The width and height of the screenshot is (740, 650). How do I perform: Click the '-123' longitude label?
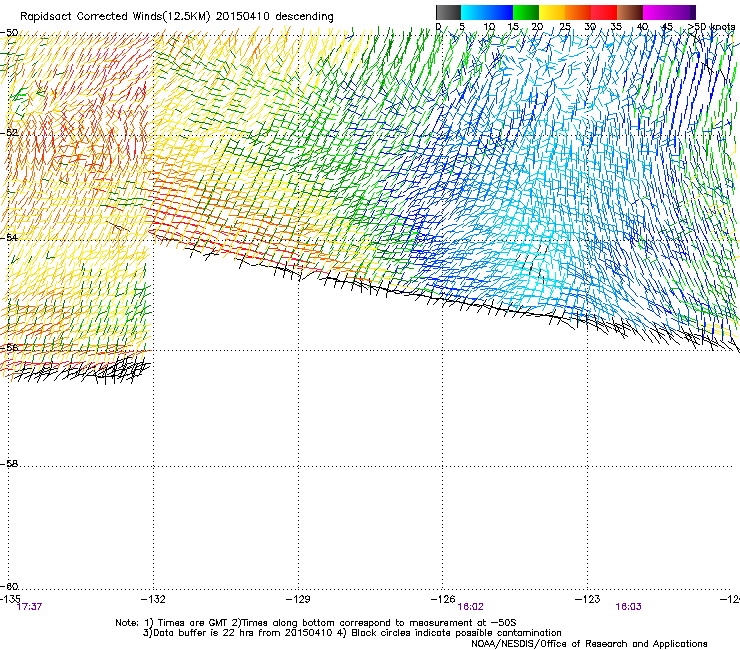click(x=588, y=599)
